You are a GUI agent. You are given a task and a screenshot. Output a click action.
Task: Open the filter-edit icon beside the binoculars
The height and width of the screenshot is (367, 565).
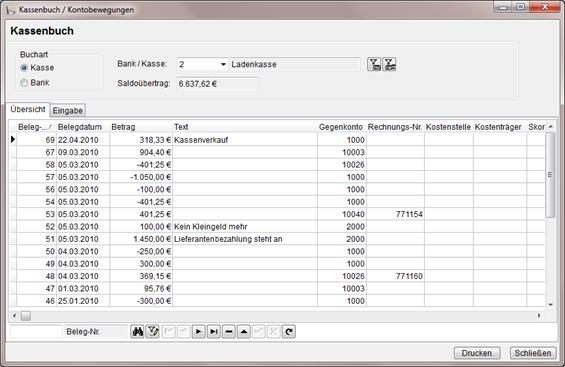pyautogui.click(x=152, y=331)
